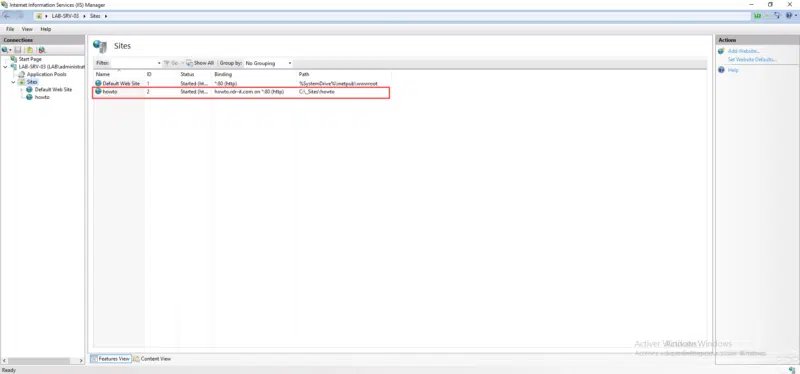Click the Up folder icon in Connections toolbar

(x=30, y=50)
